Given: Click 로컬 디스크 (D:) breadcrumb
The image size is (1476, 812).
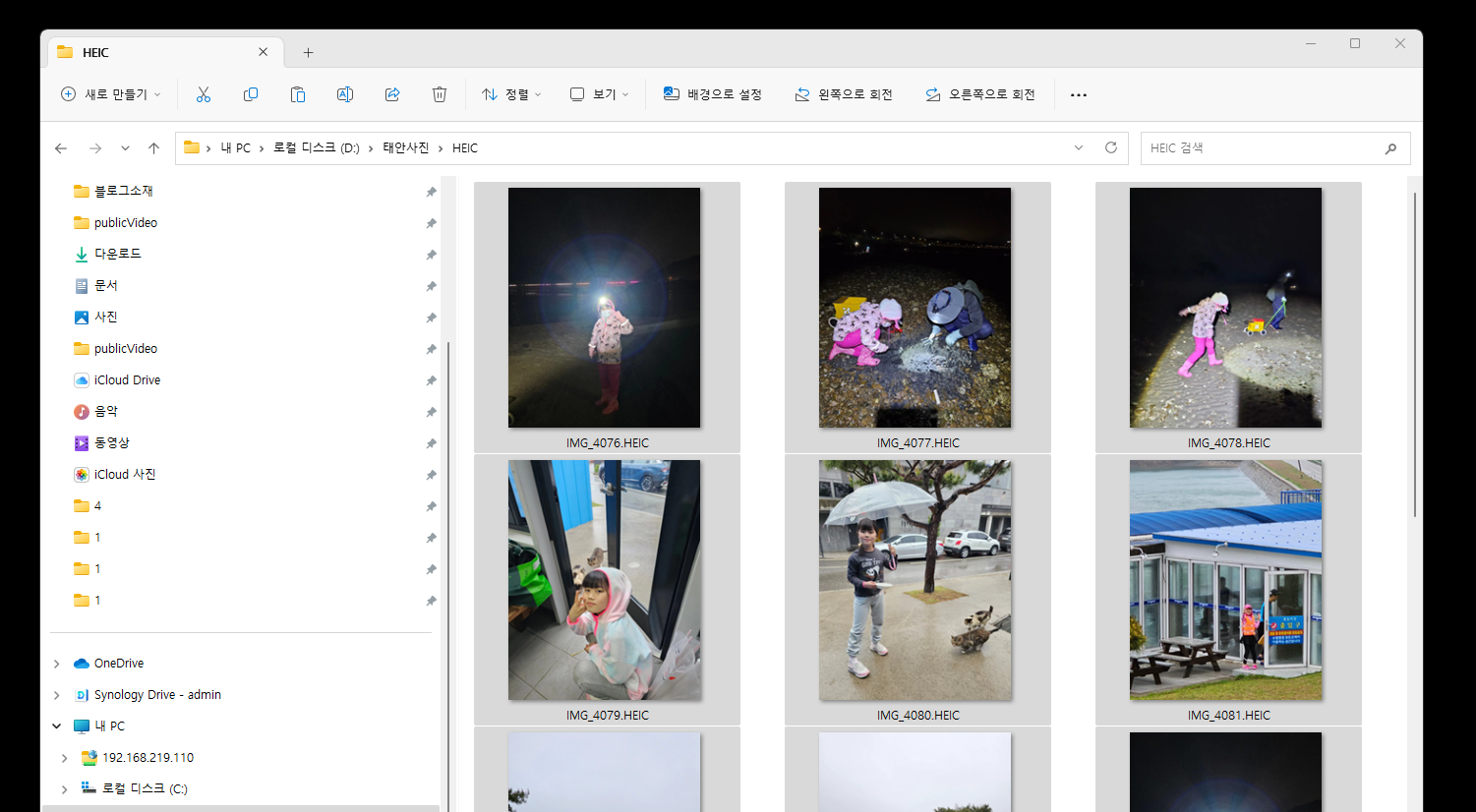Looking at the screenshot, I should (x=317, y=148).
